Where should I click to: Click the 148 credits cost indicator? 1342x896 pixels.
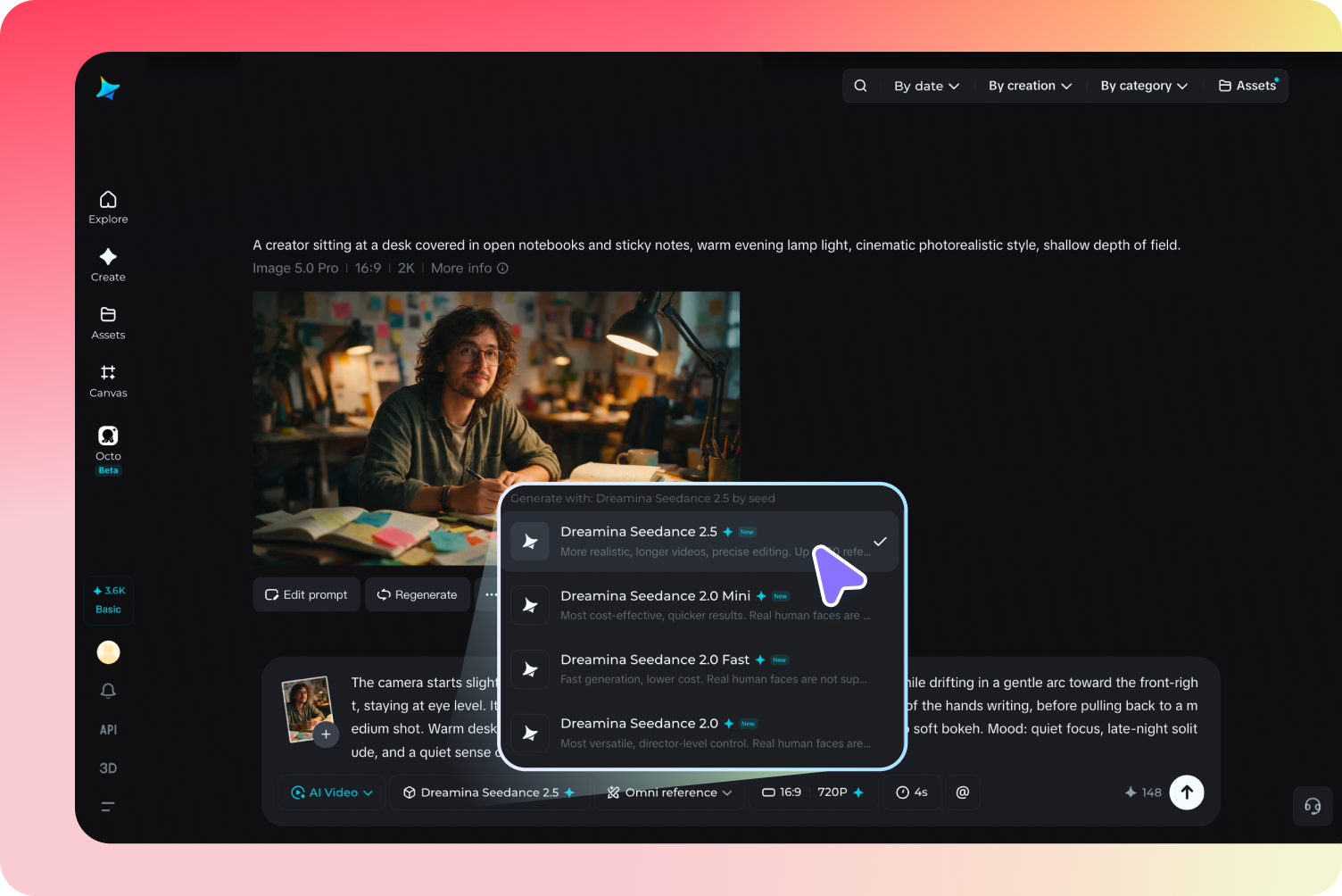tap(1143, 792)
